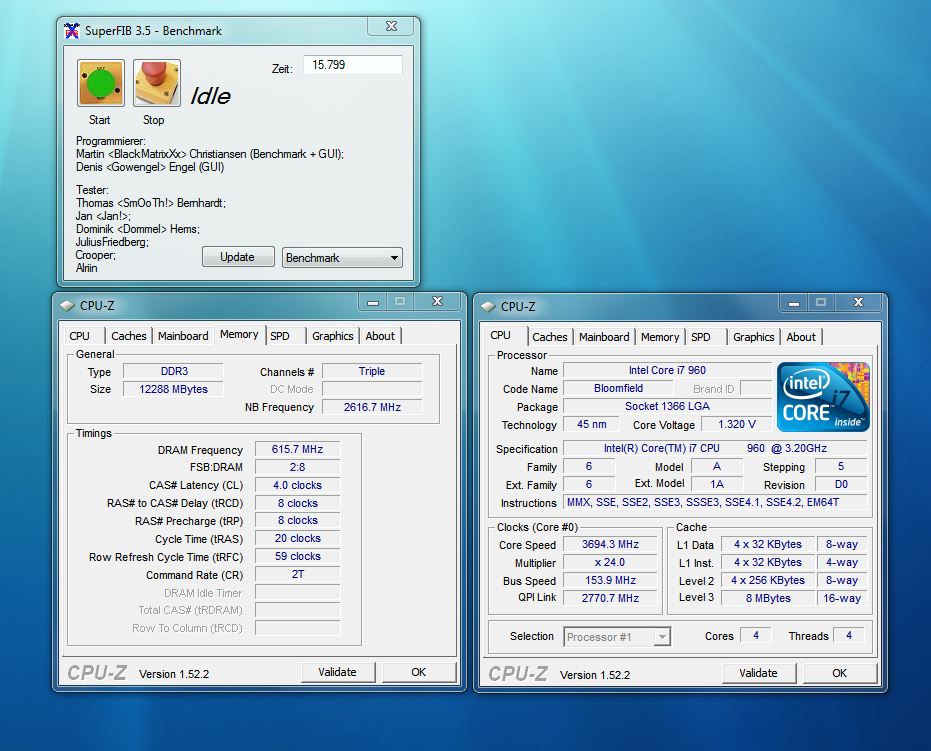Viewport: 931px width, 751px height.
Task: Click the Level 3 cache value 8 MBytes
Action: coord(768,598)
